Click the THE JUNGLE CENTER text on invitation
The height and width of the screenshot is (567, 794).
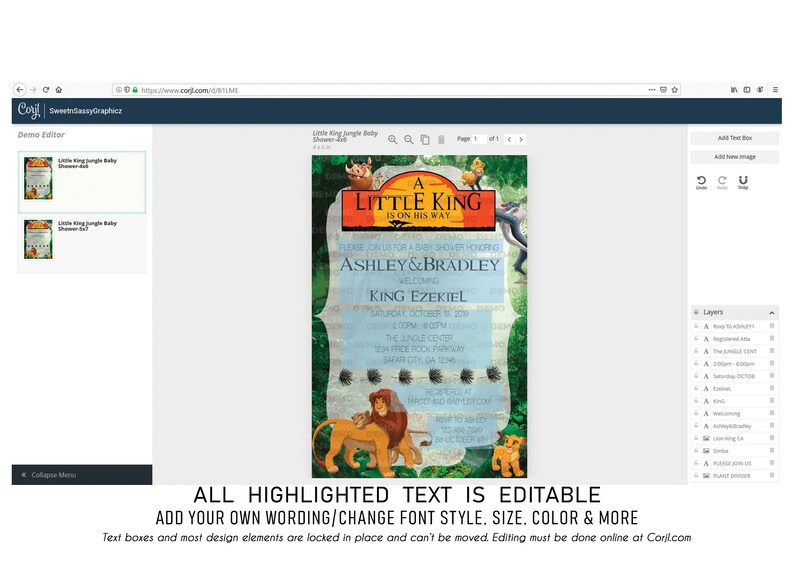(x=419, y=338)
